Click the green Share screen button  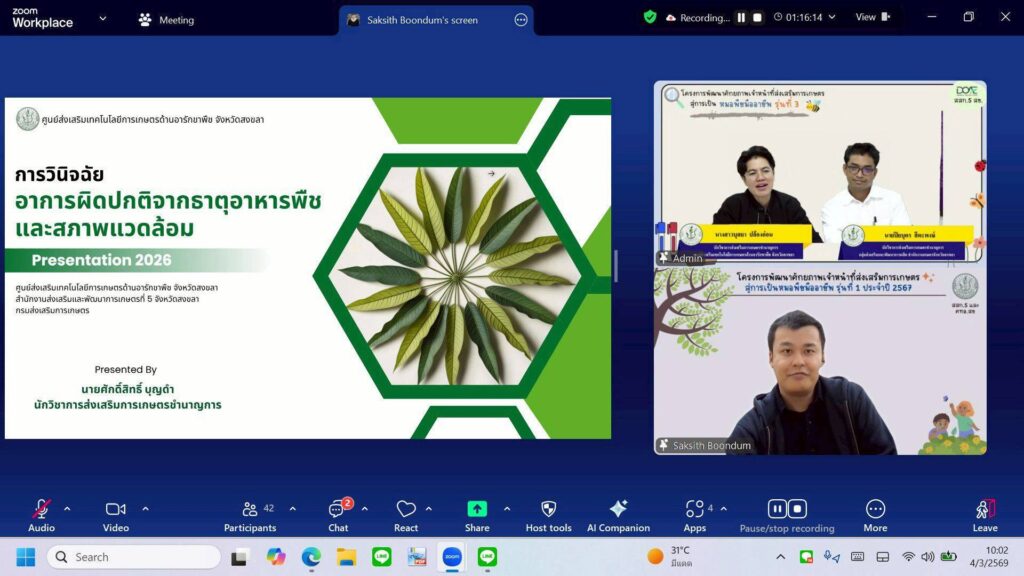coord(477,510)
